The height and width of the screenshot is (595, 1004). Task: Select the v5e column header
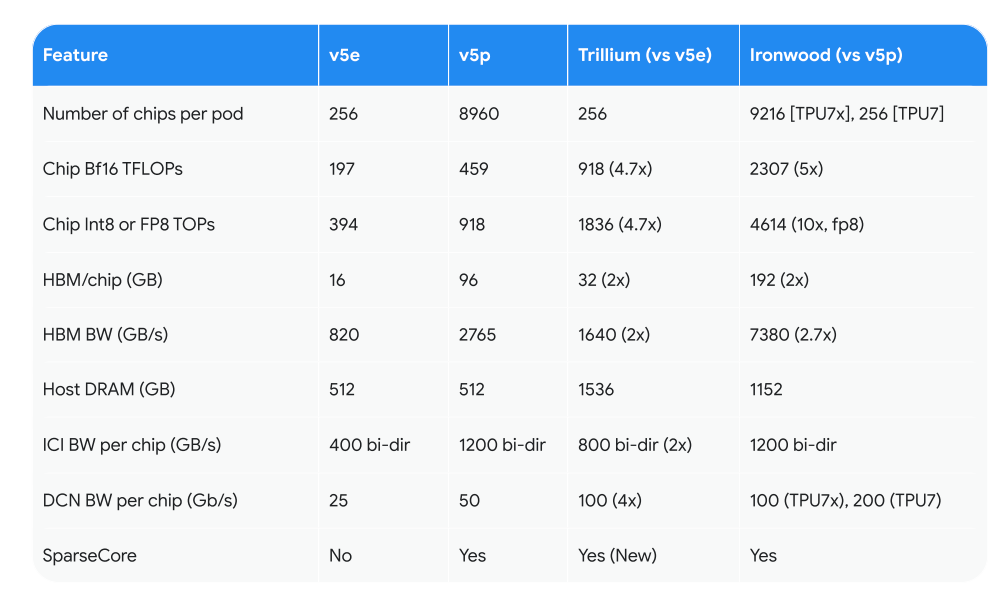tap(344, 55)
